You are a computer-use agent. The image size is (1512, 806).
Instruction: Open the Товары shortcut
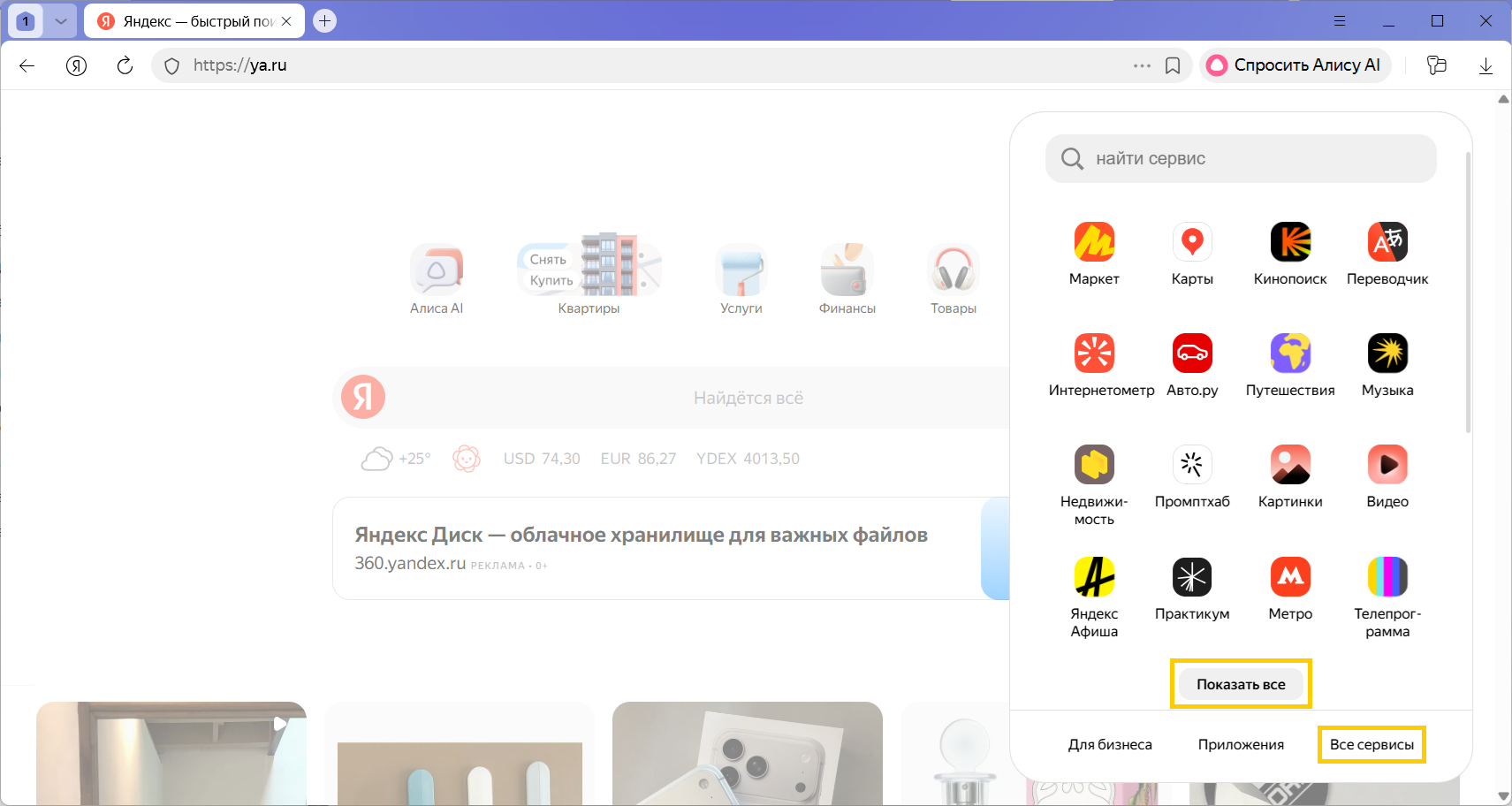[x=953, y=279]
